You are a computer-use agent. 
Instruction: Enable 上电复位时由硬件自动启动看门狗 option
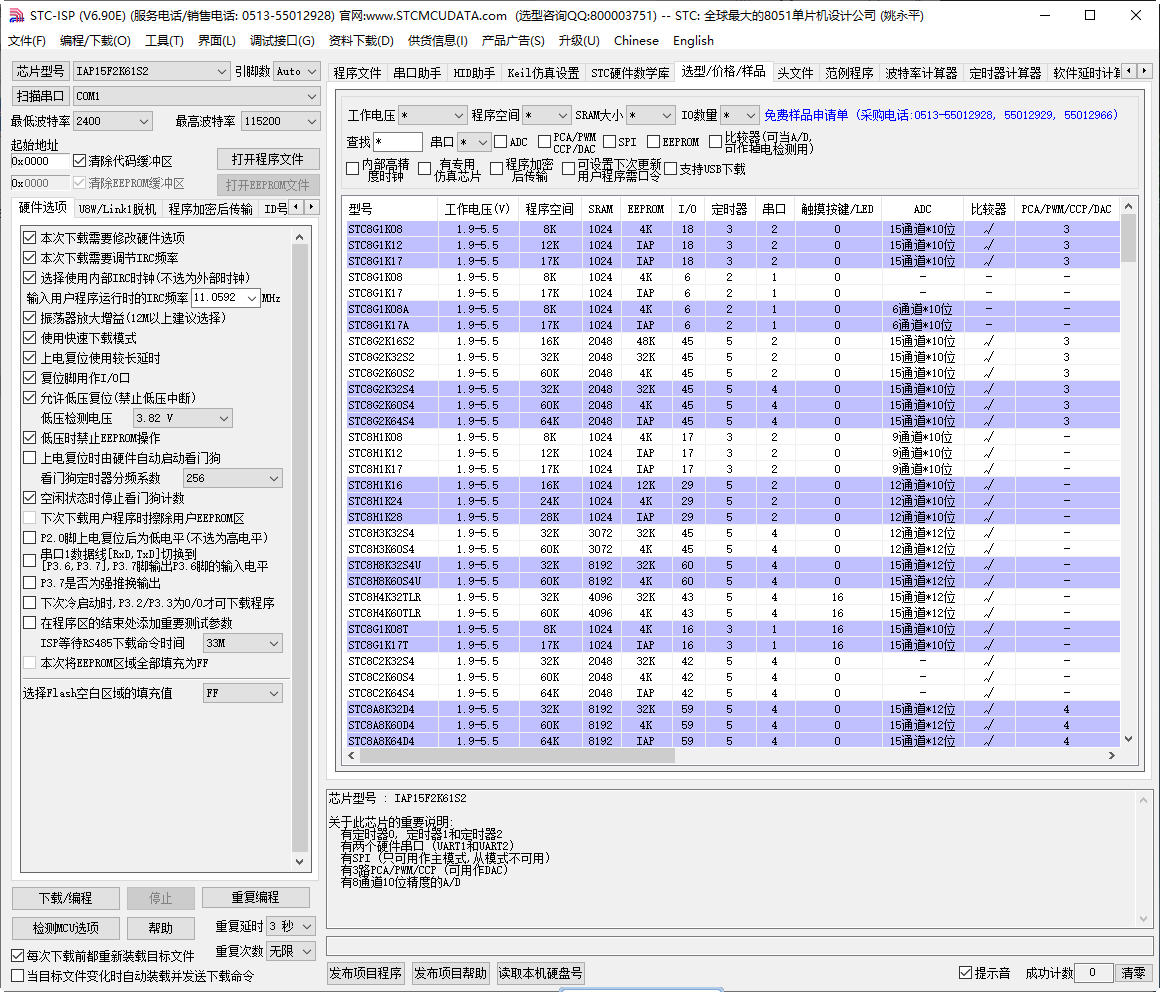point(30,458)
